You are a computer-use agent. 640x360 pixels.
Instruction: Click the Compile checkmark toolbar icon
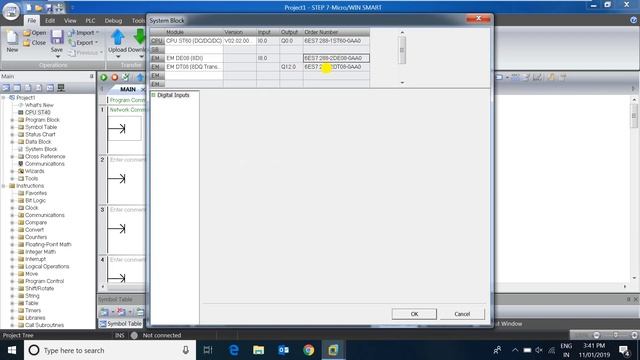[x=126, y=77]
